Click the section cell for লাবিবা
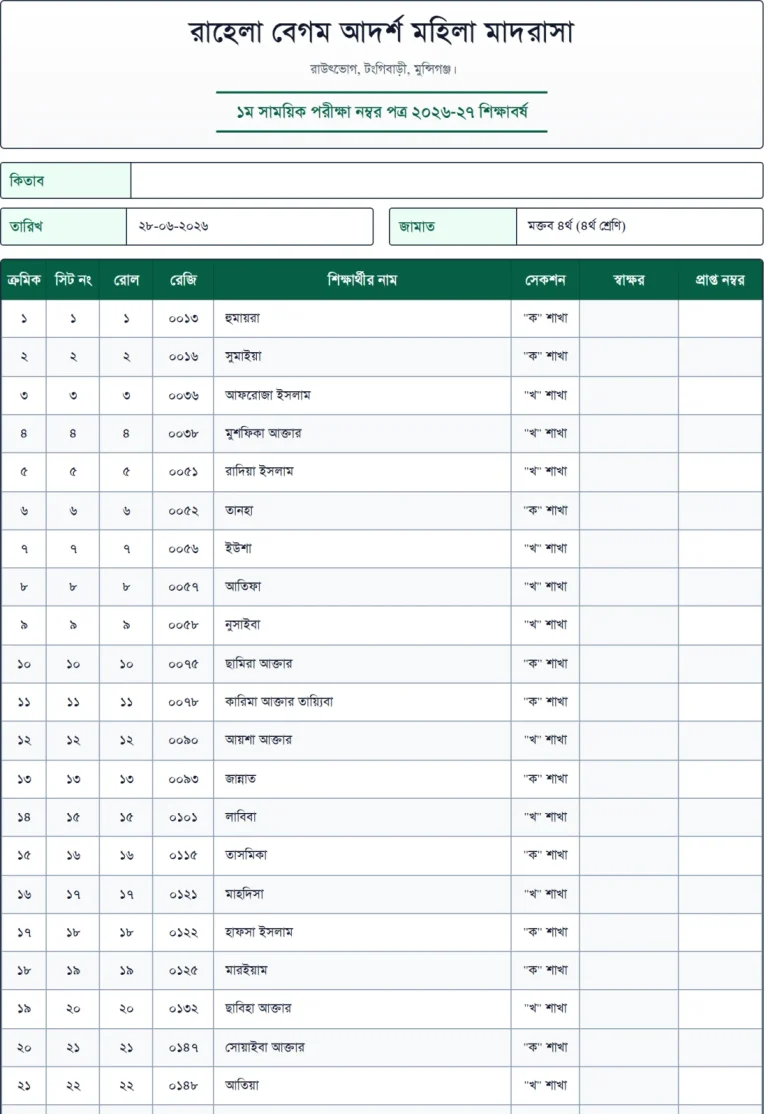768x1114 pixels. pos(545,817)
